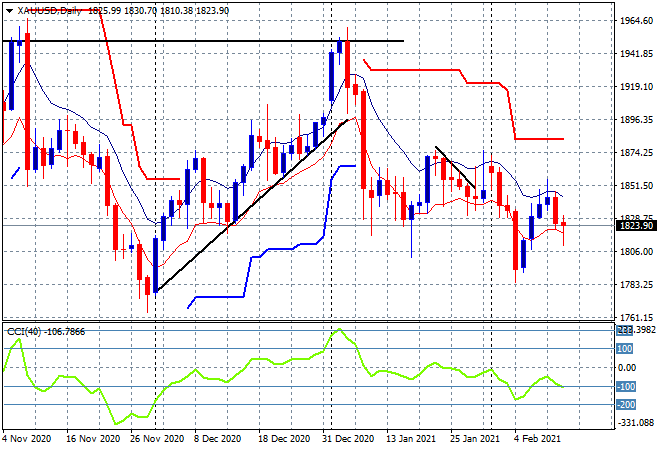Click the 25 Jan 2021 date label
Image resolution: width=660 pixels, height=450 pixels.
click(x=475, y=439)
